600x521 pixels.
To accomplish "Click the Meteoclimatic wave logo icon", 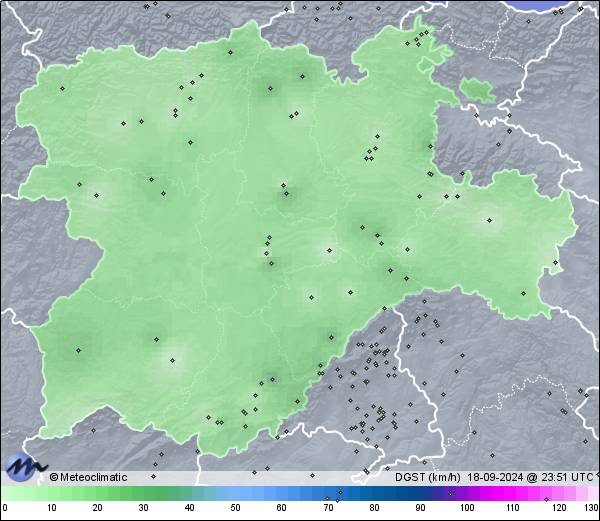I will coord(25,466).
